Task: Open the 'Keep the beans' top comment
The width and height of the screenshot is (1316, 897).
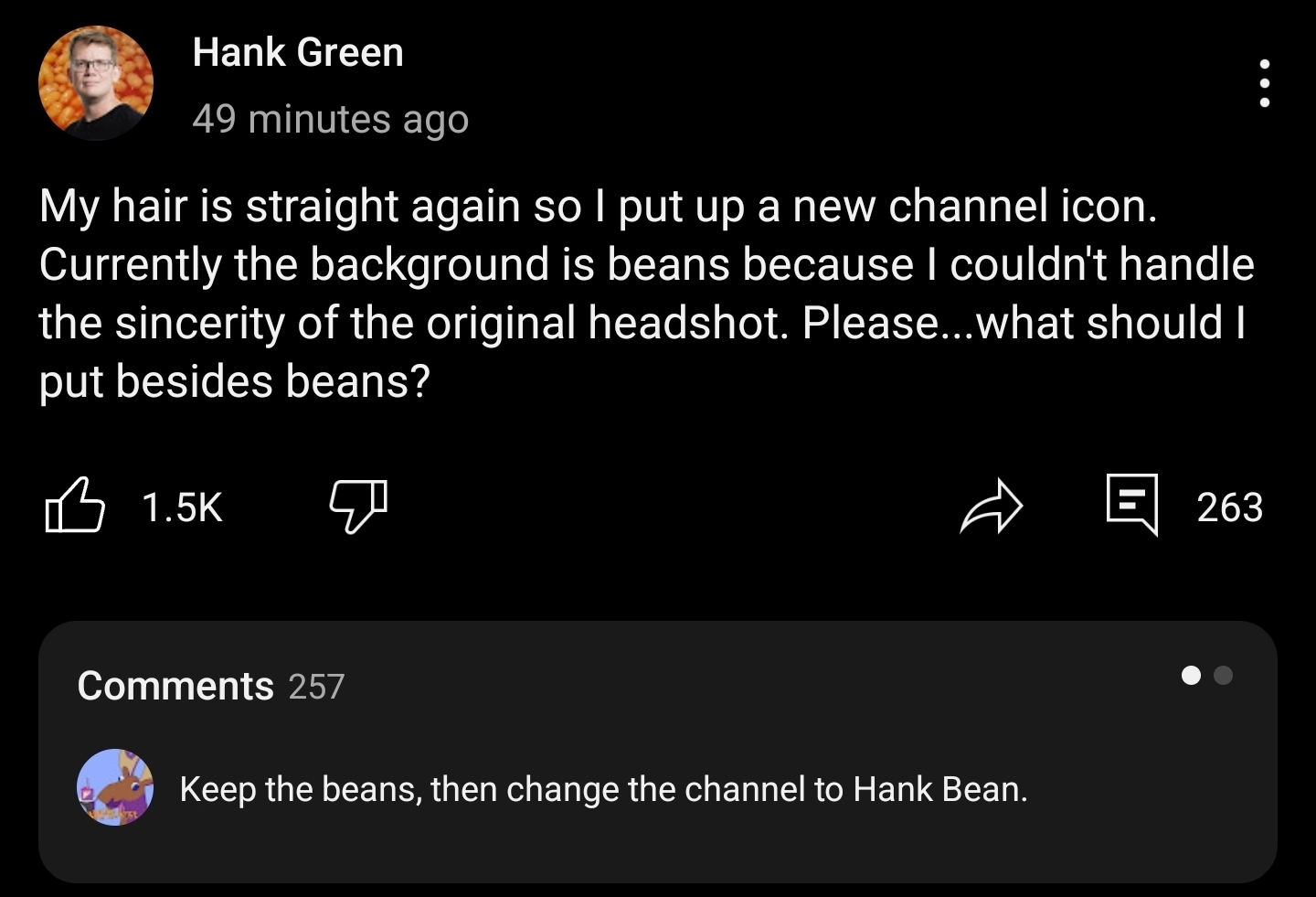Action: [603, 789]
